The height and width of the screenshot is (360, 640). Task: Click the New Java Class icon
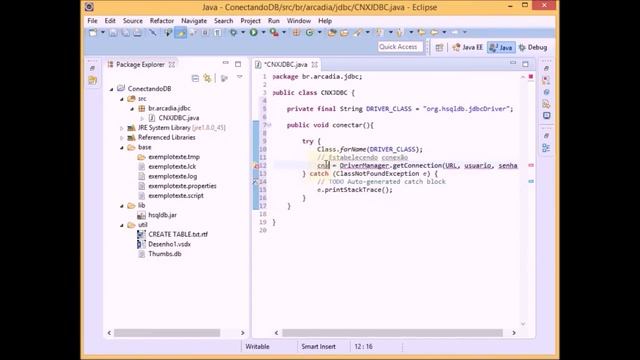(309, 33)
